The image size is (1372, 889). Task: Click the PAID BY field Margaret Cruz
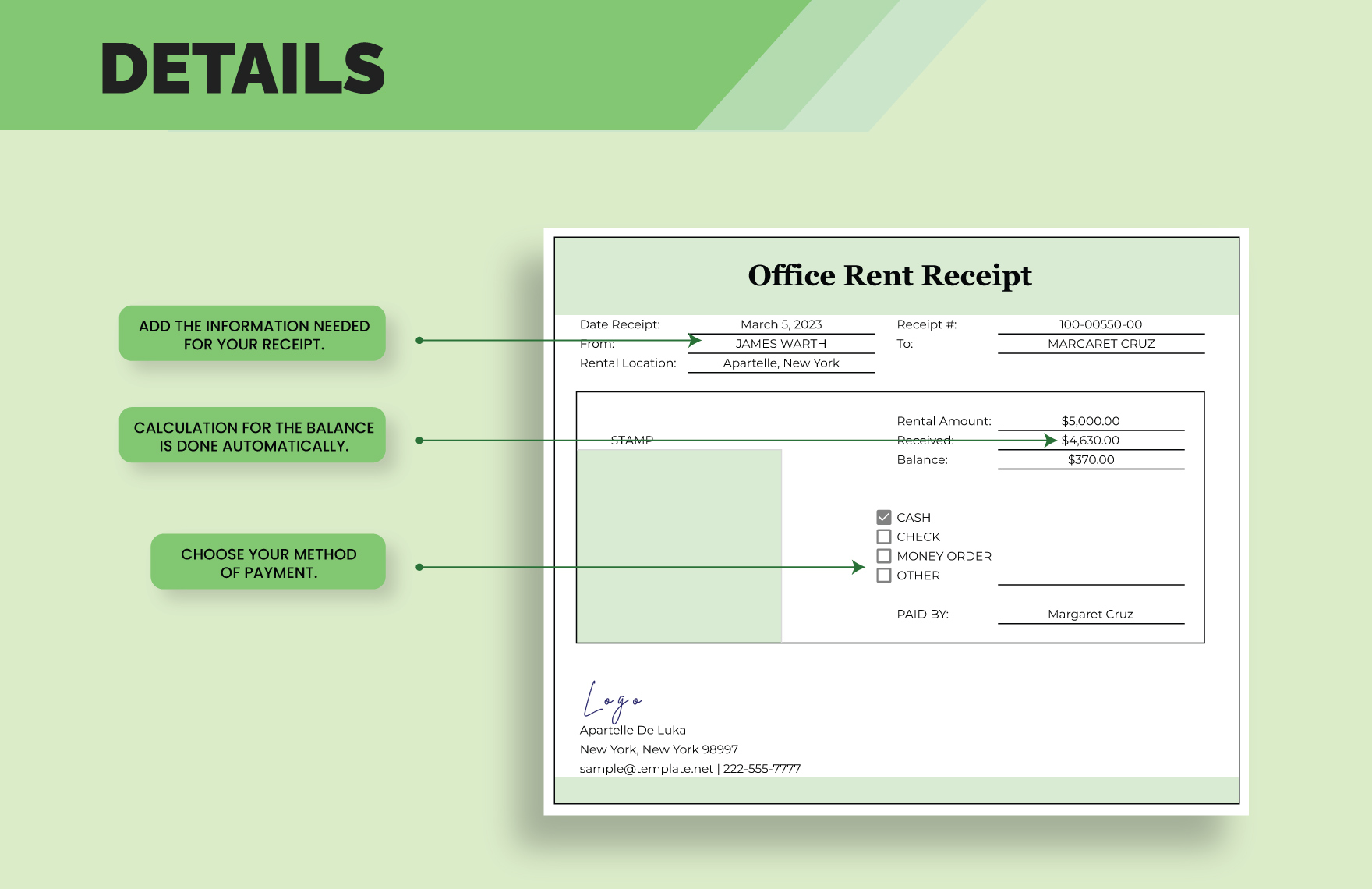(1090, 614)
